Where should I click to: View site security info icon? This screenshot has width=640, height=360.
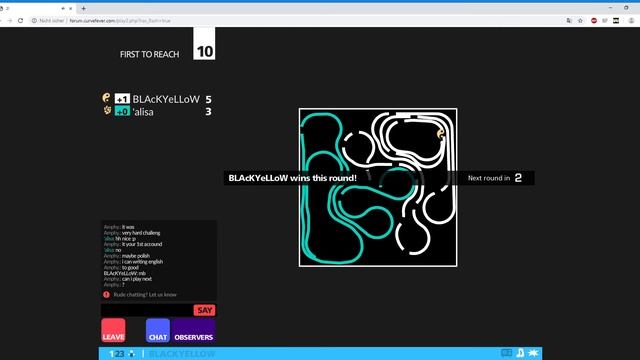click(34, 20)
